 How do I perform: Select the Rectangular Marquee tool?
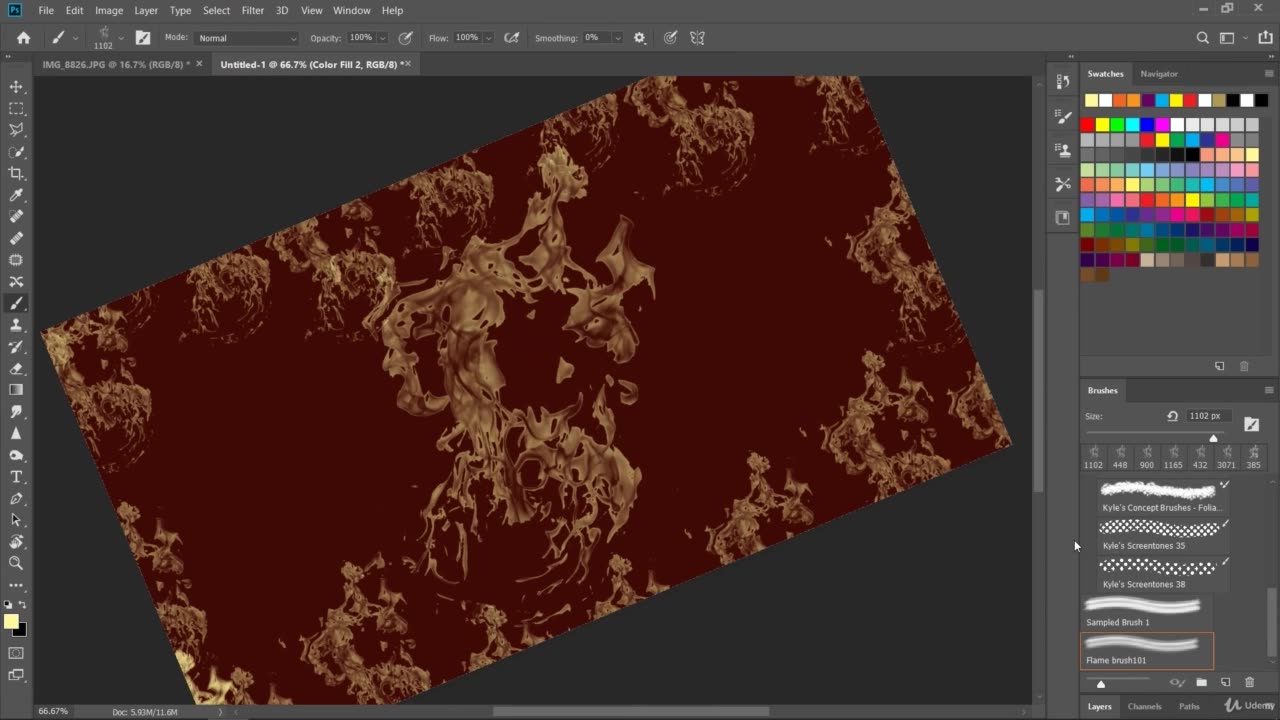click(16, 109)
